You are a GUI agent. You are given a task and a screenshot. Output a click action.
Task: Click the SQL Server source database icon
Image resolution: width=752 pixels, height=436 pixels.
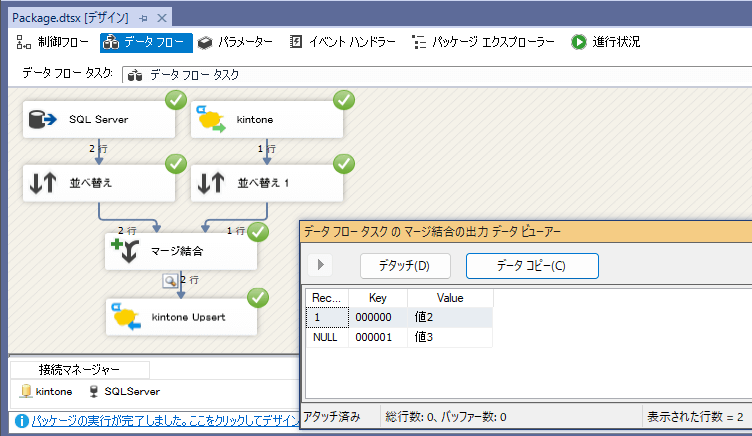42,119
